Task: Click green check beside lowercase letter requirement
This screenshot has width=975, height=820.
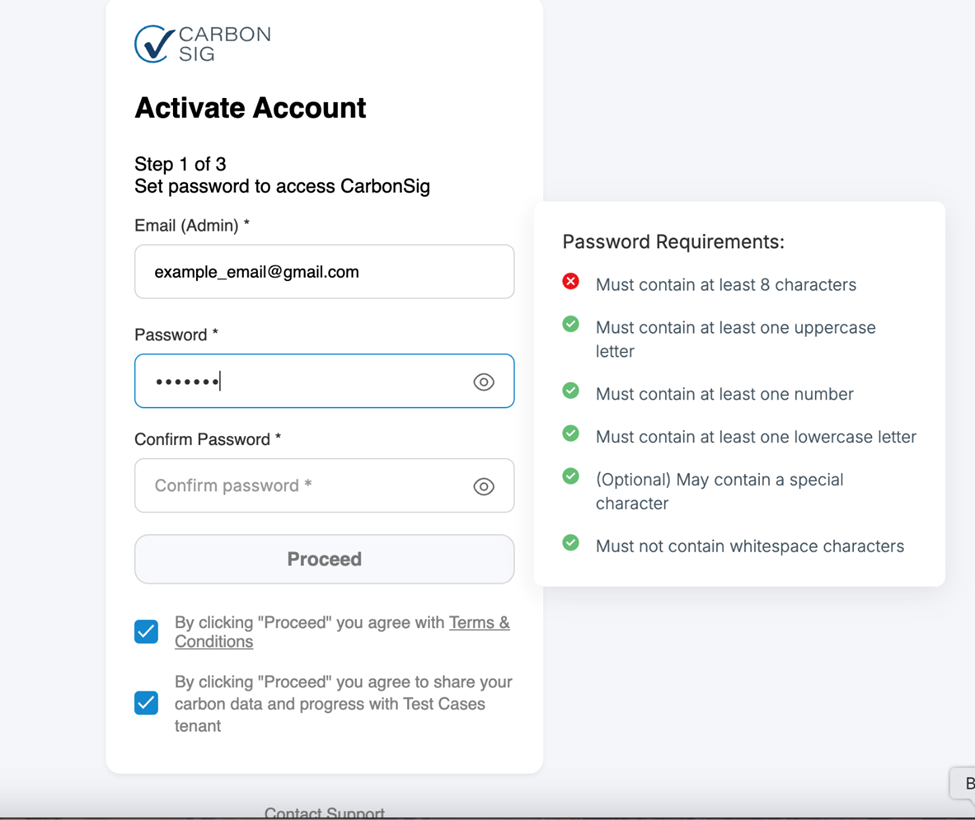Action: [x=571, y=434]
